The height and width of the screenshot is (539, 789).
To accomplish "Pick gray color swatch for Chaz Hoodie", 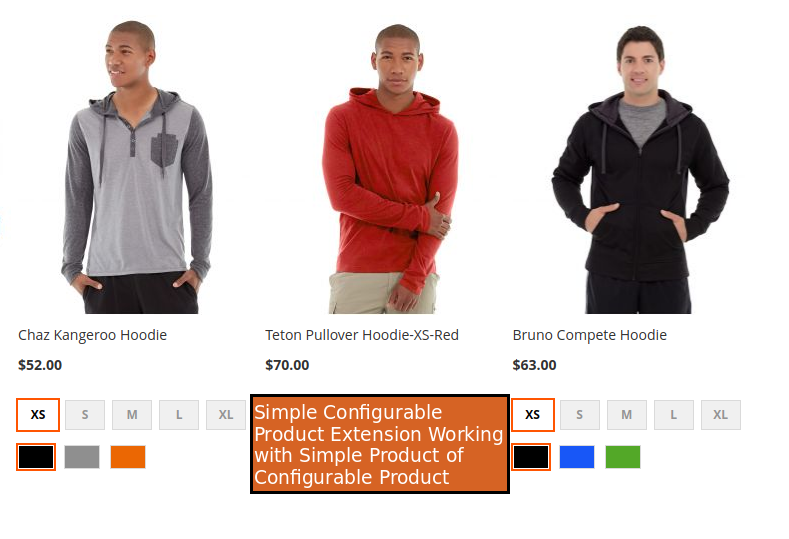I will [82, 457].
